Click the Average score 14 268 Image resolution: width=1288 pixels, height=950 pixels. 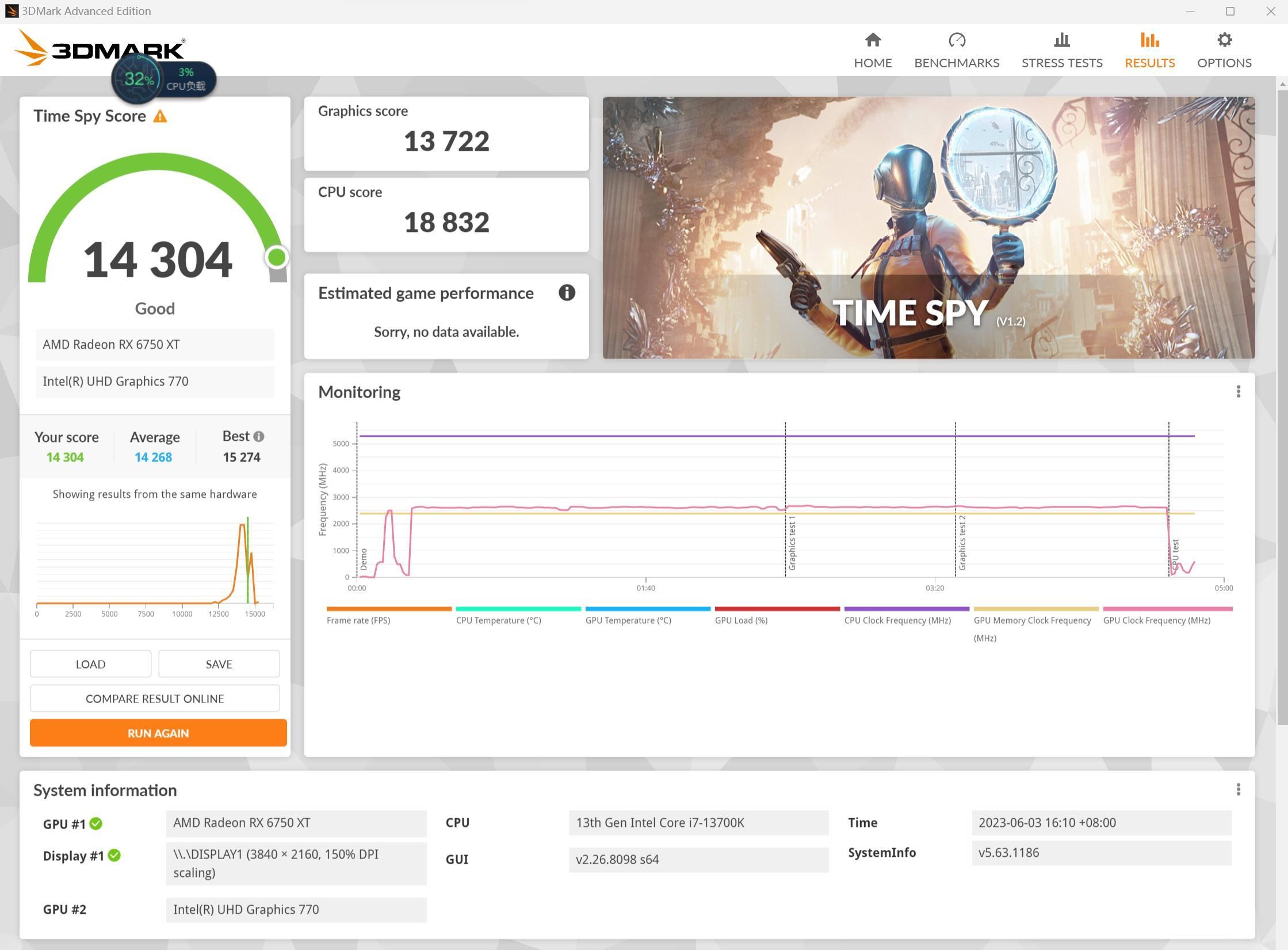click(153, 457)
